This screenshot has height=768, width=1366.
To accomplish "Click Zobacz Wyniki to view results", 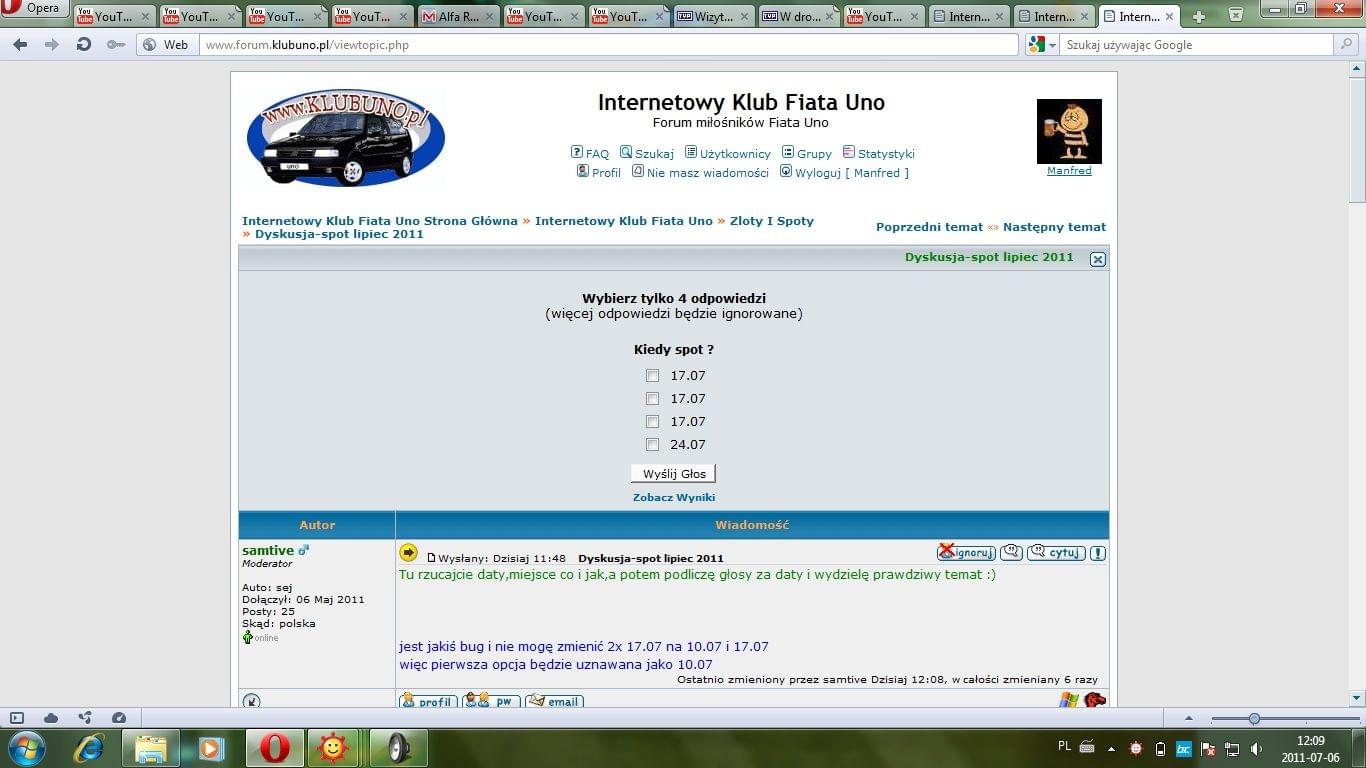I will 674,497.
